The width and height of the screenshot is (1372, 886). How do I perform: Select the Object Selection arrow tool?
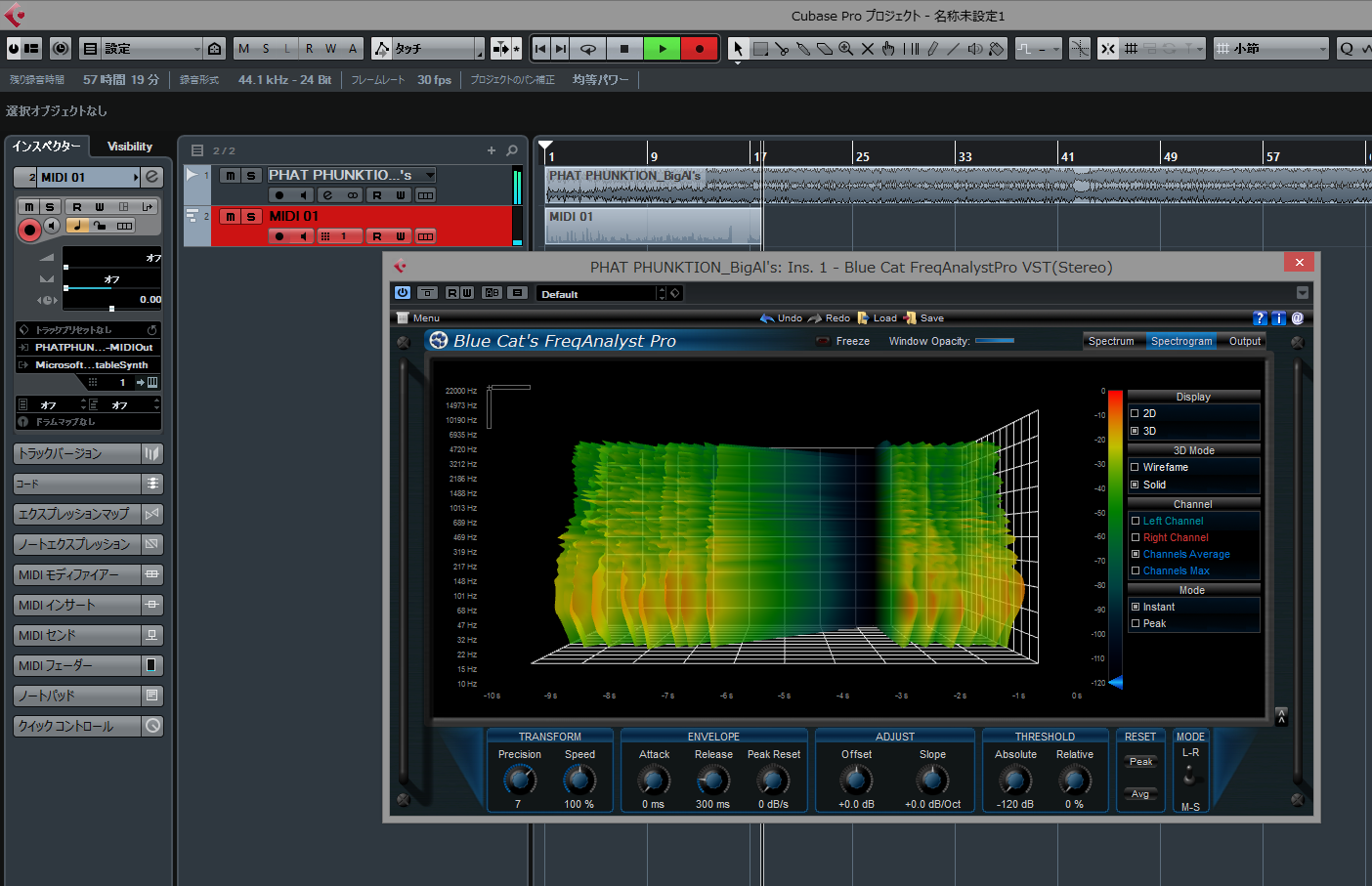pos(738,48)
